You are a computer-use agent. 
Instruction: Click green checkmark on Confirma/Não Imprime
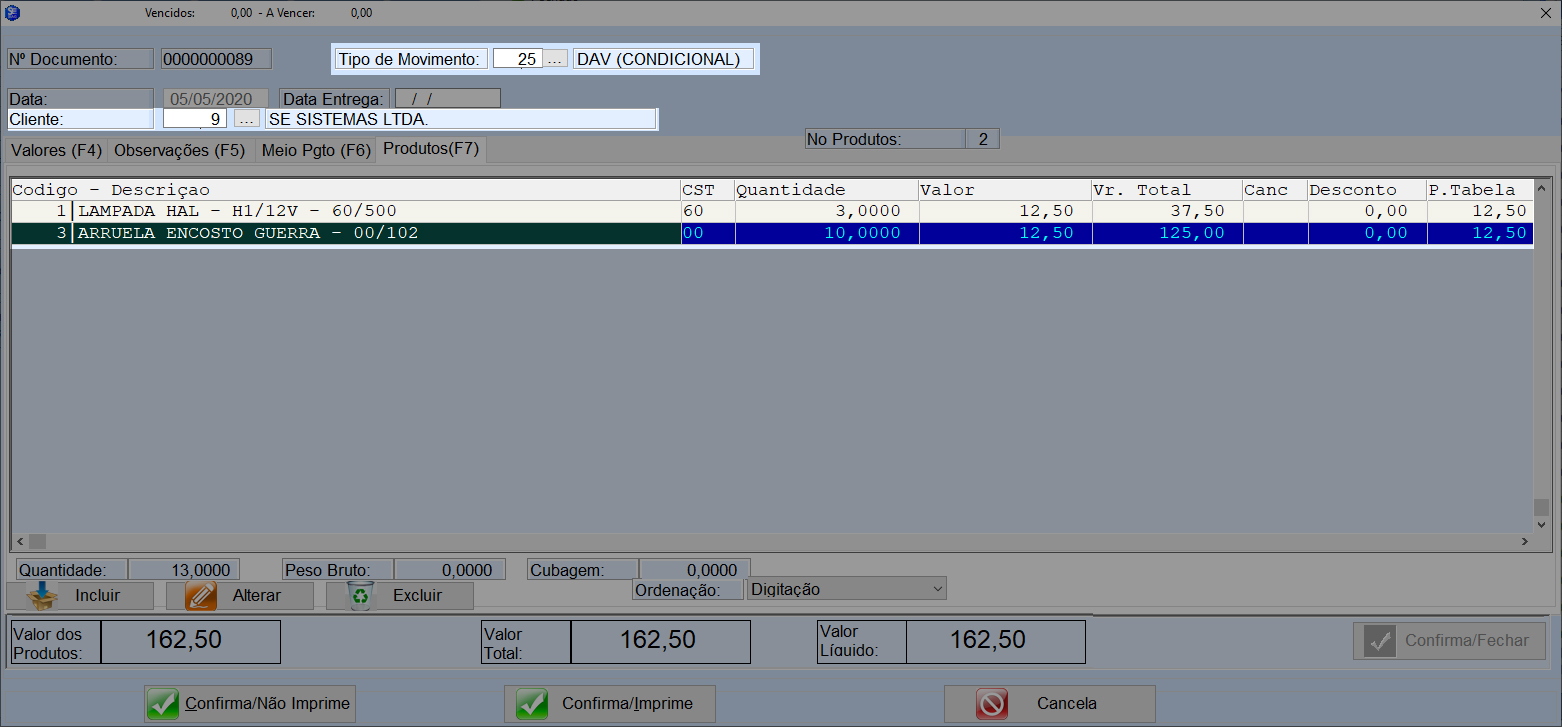(x=163, y=704)
